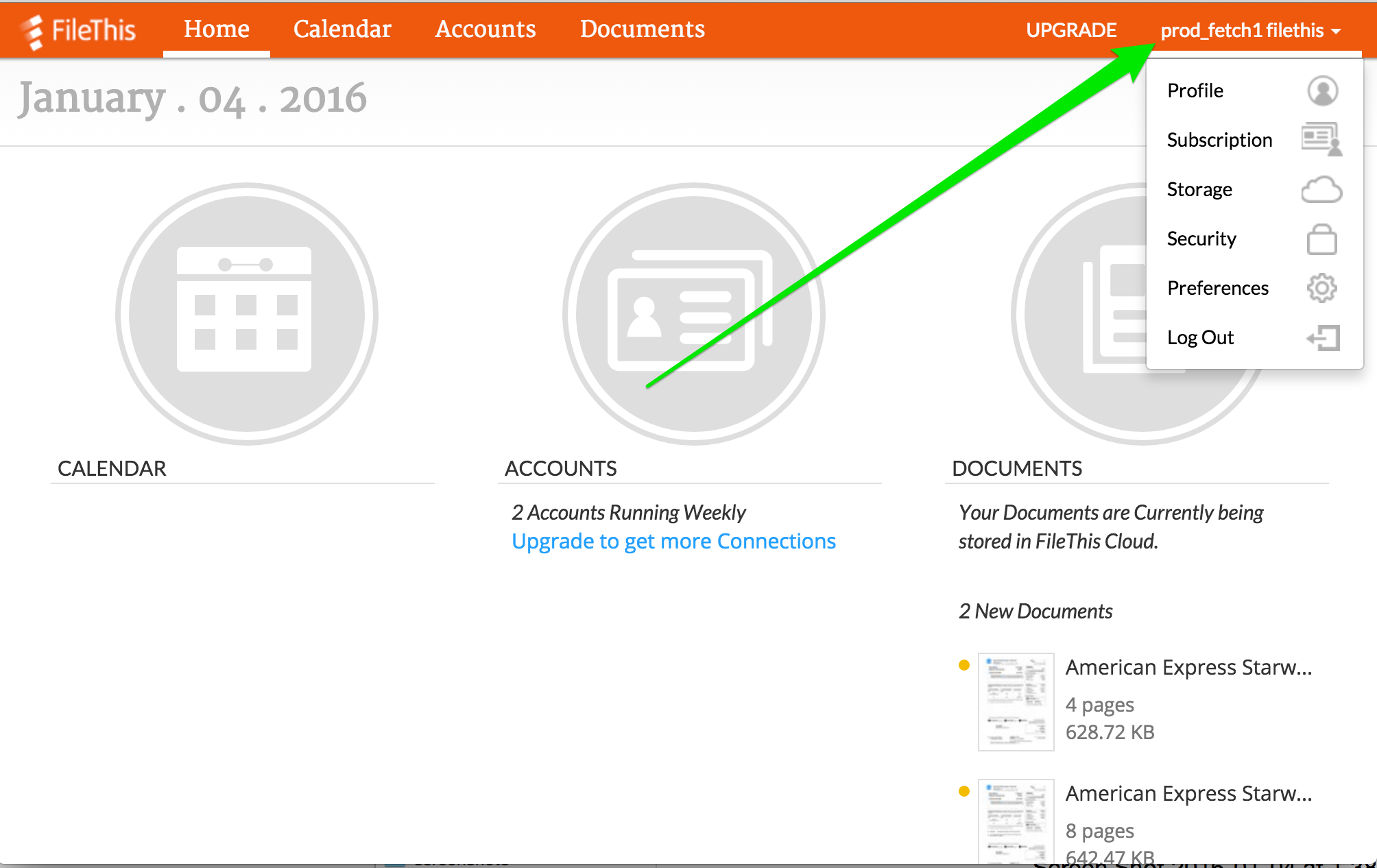Click the Storage cloud icon
1377x868 pixels.
(x=1321, y=189)
